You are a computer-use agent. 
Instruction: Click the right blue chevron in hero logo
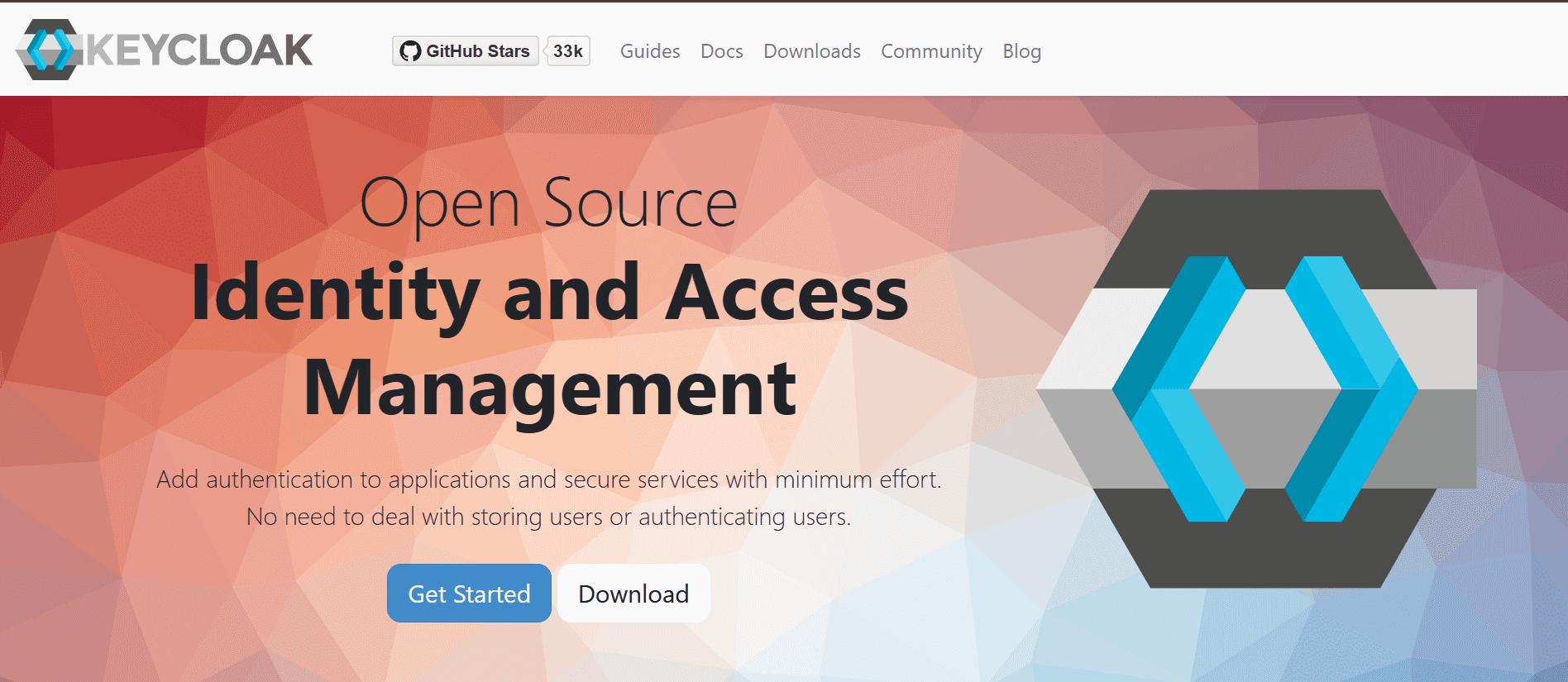point(1352,389)
